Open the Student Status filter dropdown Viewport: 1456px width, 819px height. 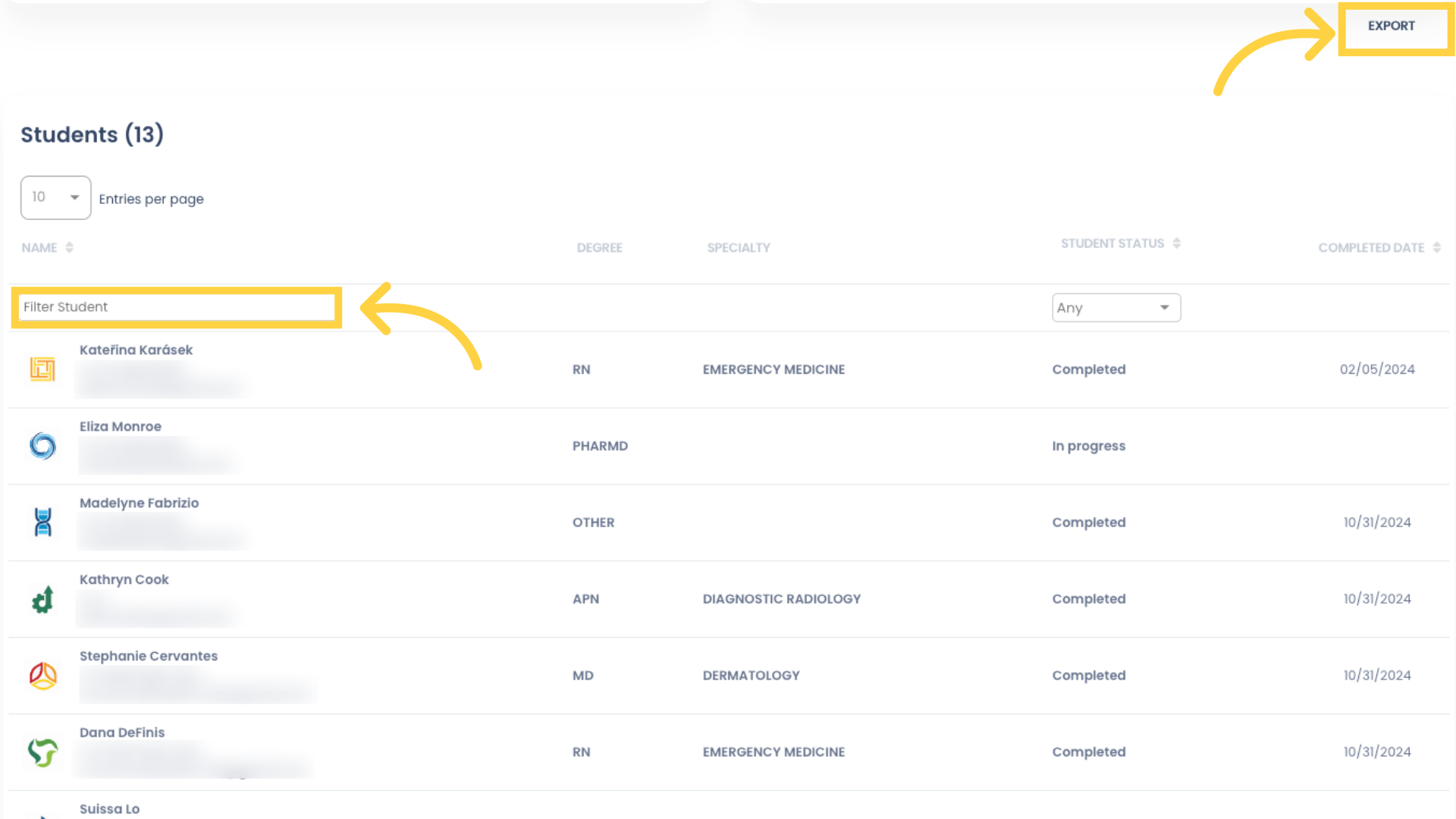[1115, 307]
